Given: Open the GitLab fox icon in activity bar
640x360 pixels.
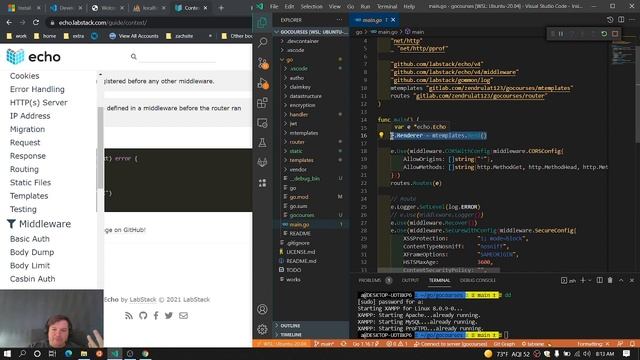Looking at the screenshot, I should [x=262, y=162].
